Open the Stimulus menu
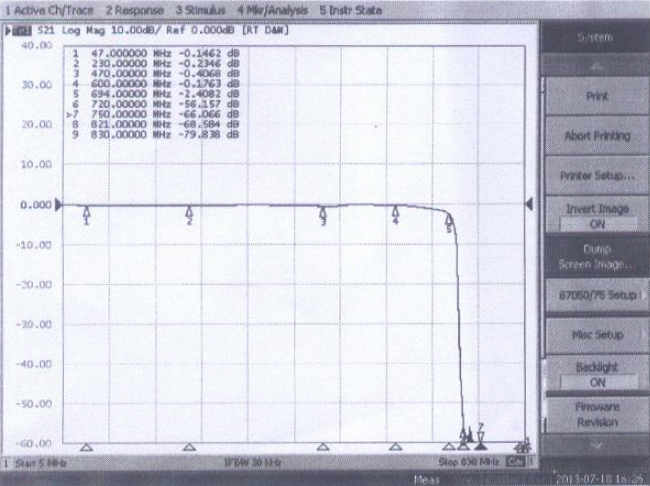Viewport: 650px width, 486px height. (201, 10)
